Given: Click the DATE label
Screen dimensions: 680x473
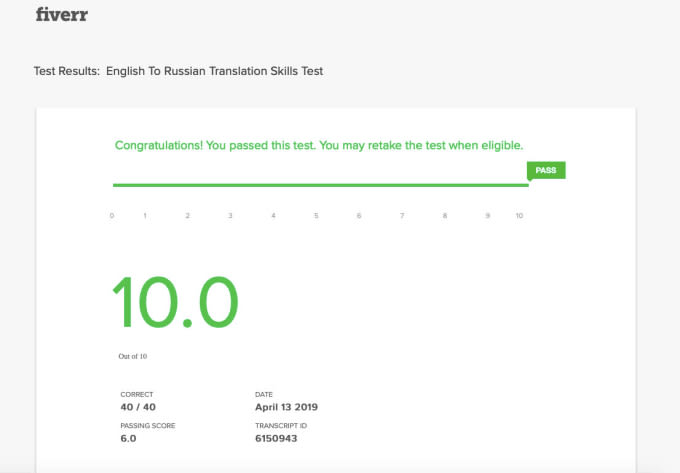Looking at the screenshot, I should click(x=264, y=395).
